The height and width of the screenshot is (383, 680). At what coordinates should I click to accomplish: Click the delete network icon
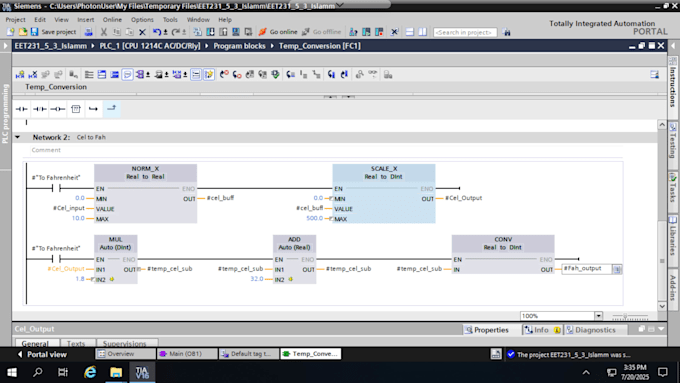click(x=33, y=75)
